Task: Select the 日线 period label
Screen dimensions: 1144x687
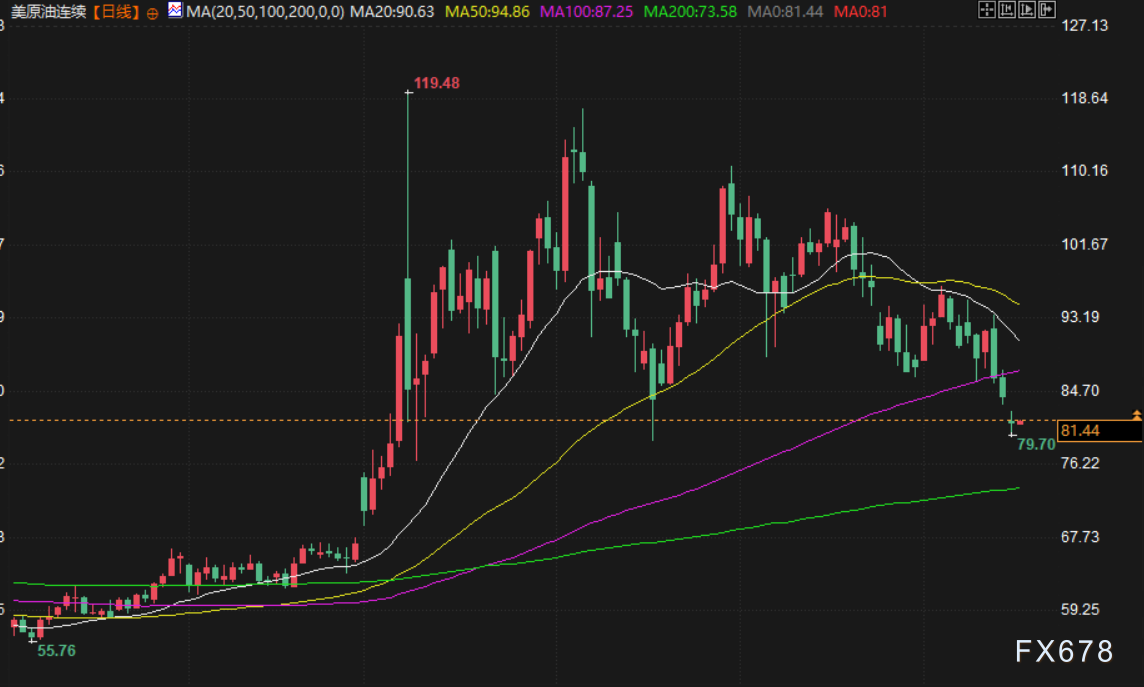Action: (x=115, y=12)
